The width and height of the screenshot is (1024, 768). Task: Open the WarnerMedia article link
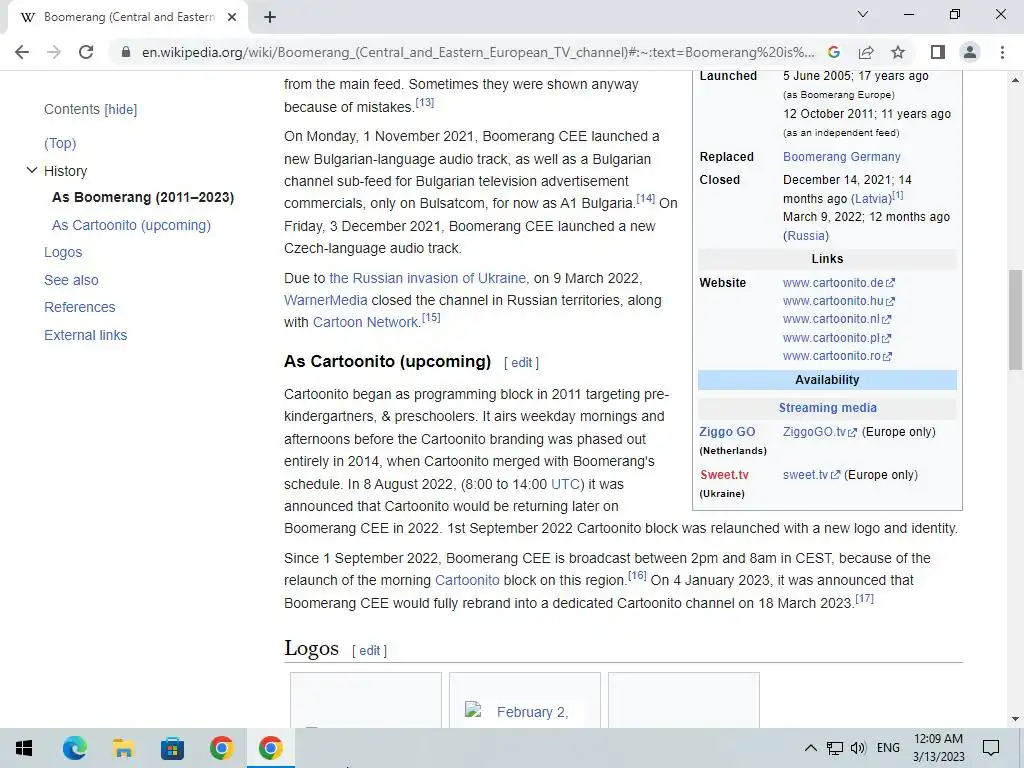point(326,300)
